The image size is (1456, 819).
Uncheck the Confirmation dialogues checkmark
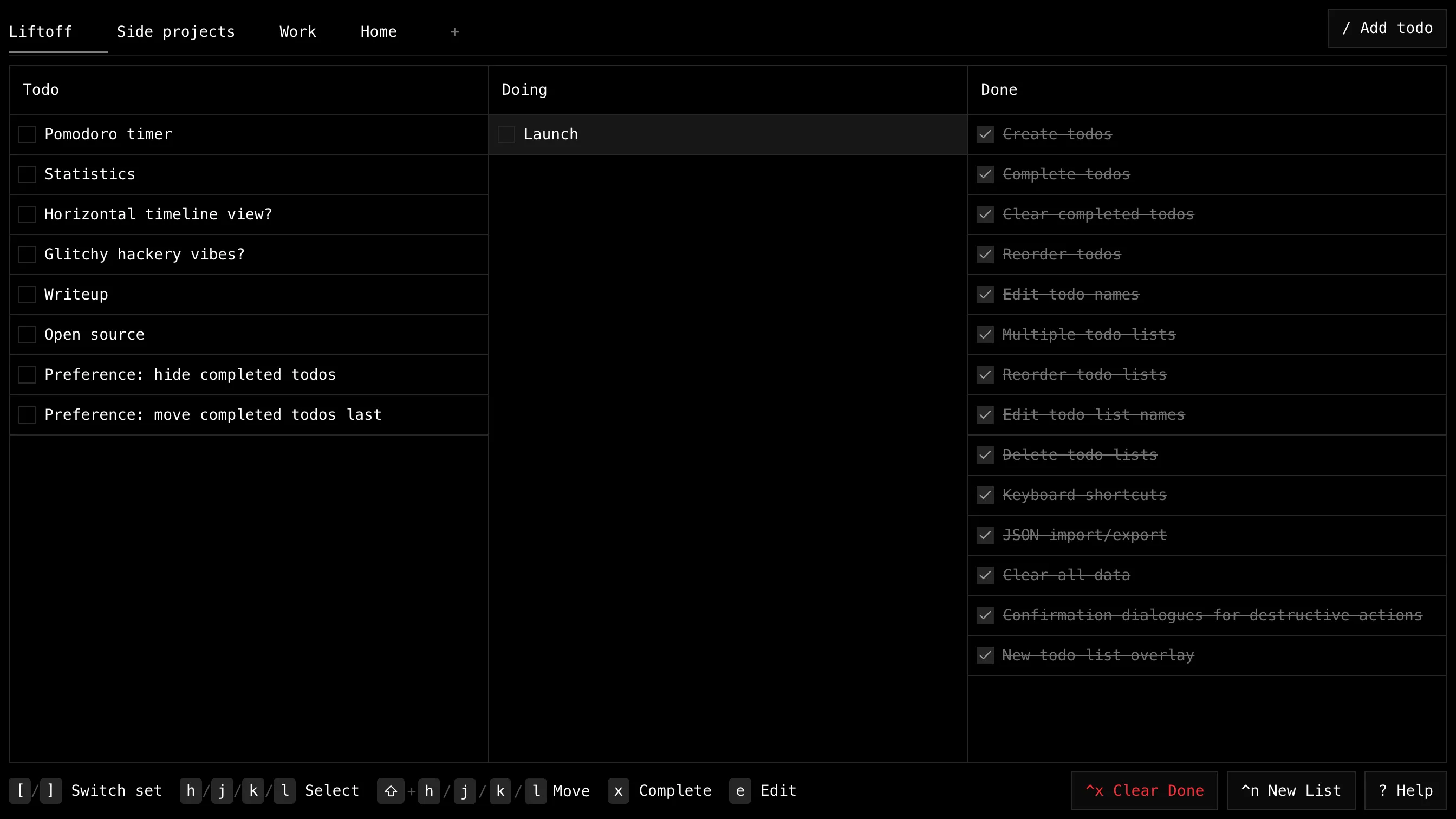[985, 616]
